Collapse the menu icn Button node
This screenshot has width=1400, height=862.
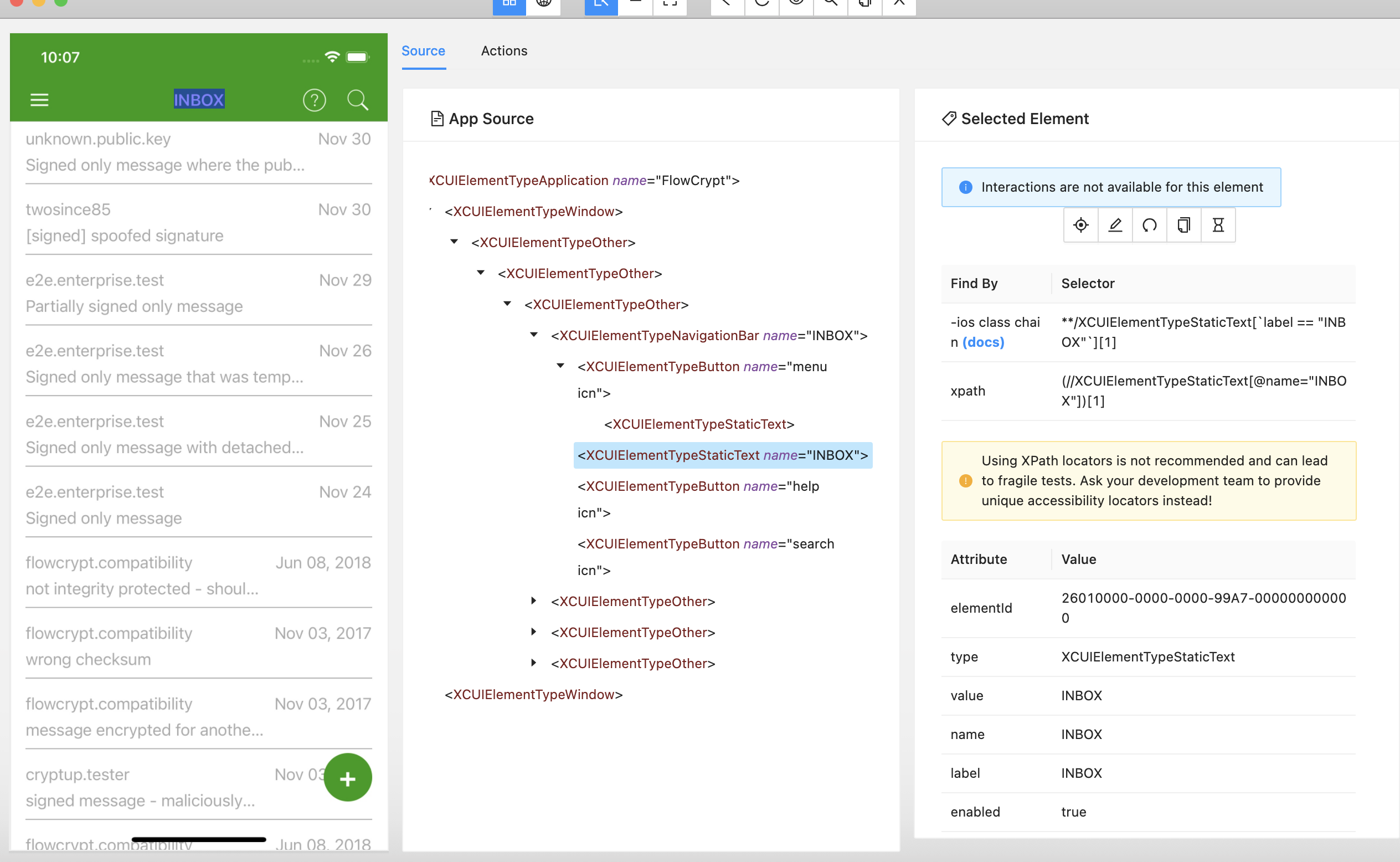coord(560,366)
